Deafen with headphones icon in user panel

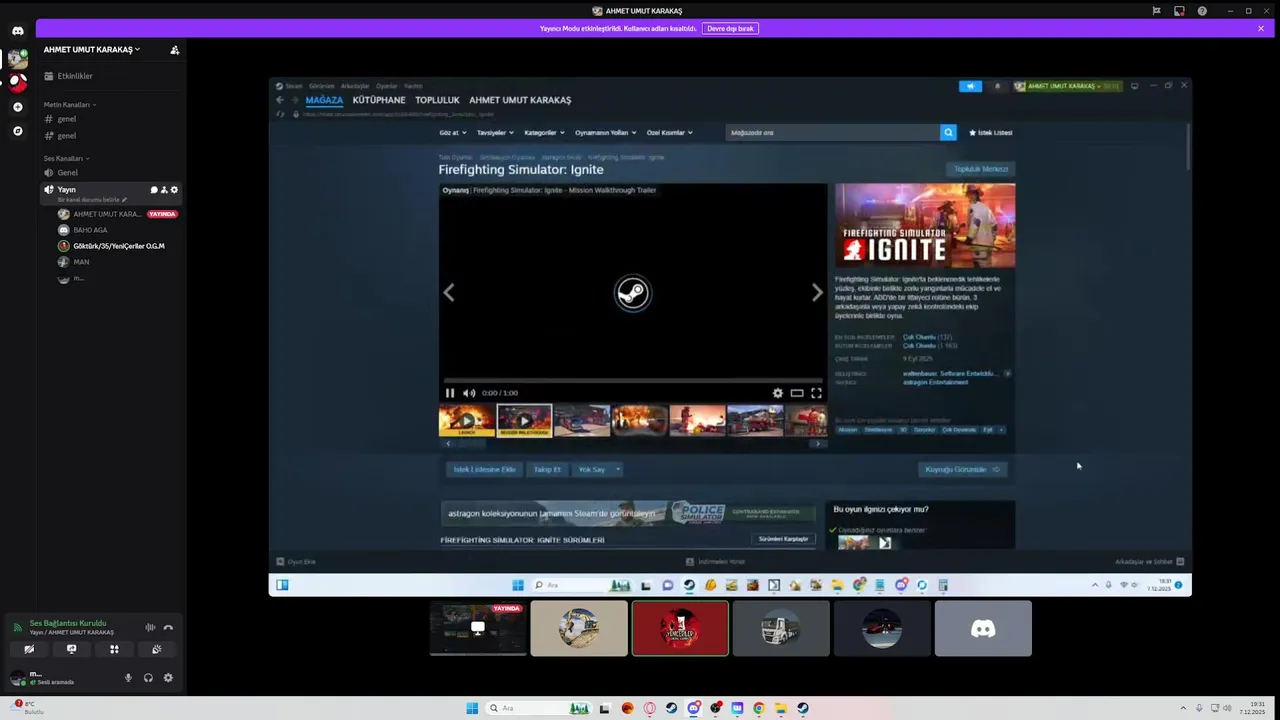148,678
